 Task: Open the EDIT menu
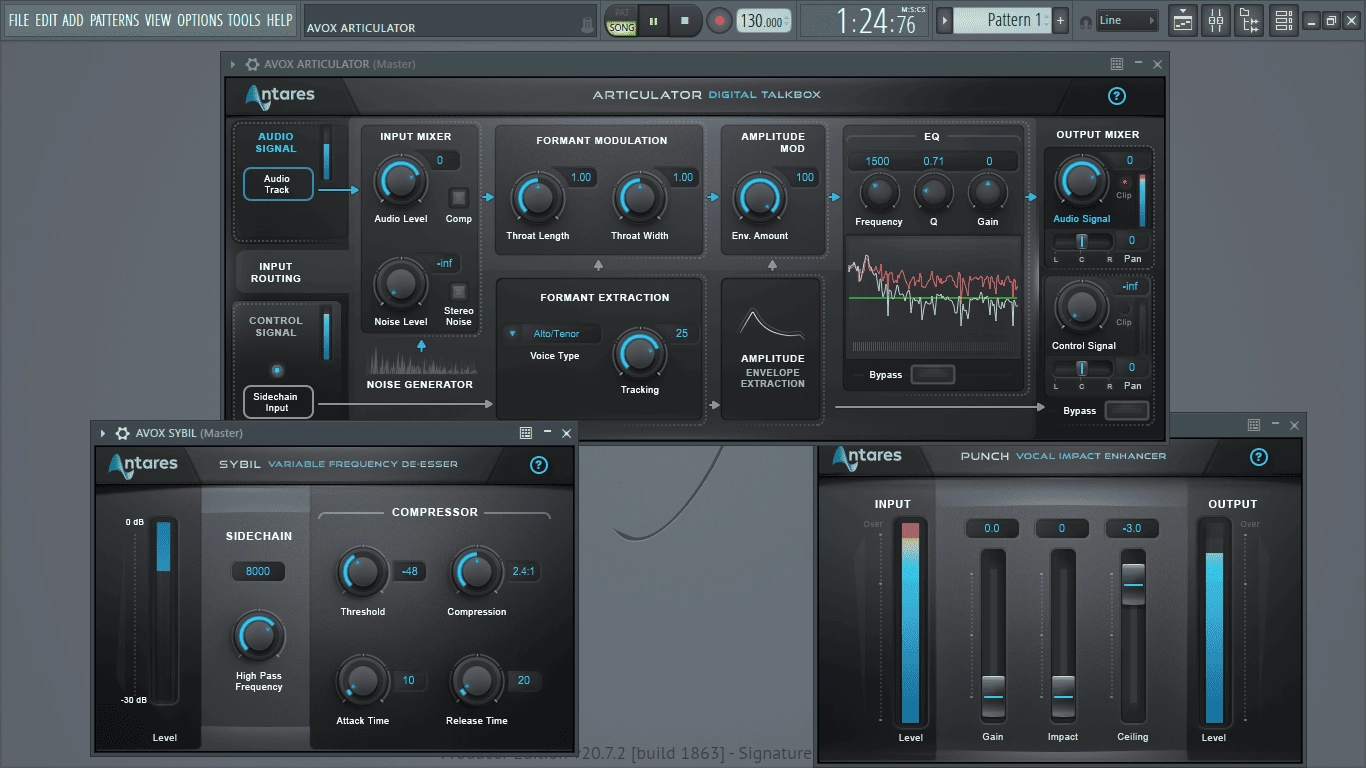click(46, 20)
